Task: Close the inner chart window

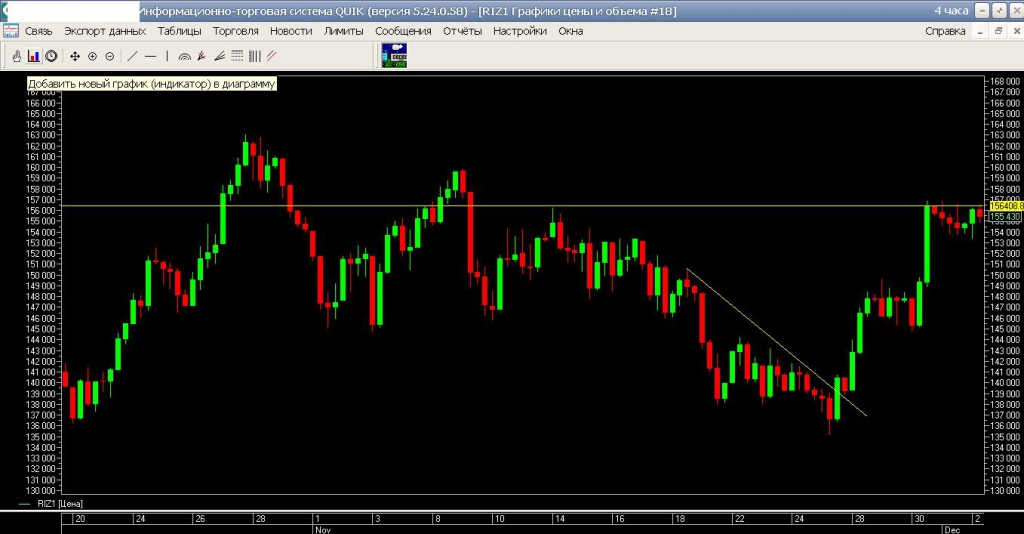Action: point(1016,31)
